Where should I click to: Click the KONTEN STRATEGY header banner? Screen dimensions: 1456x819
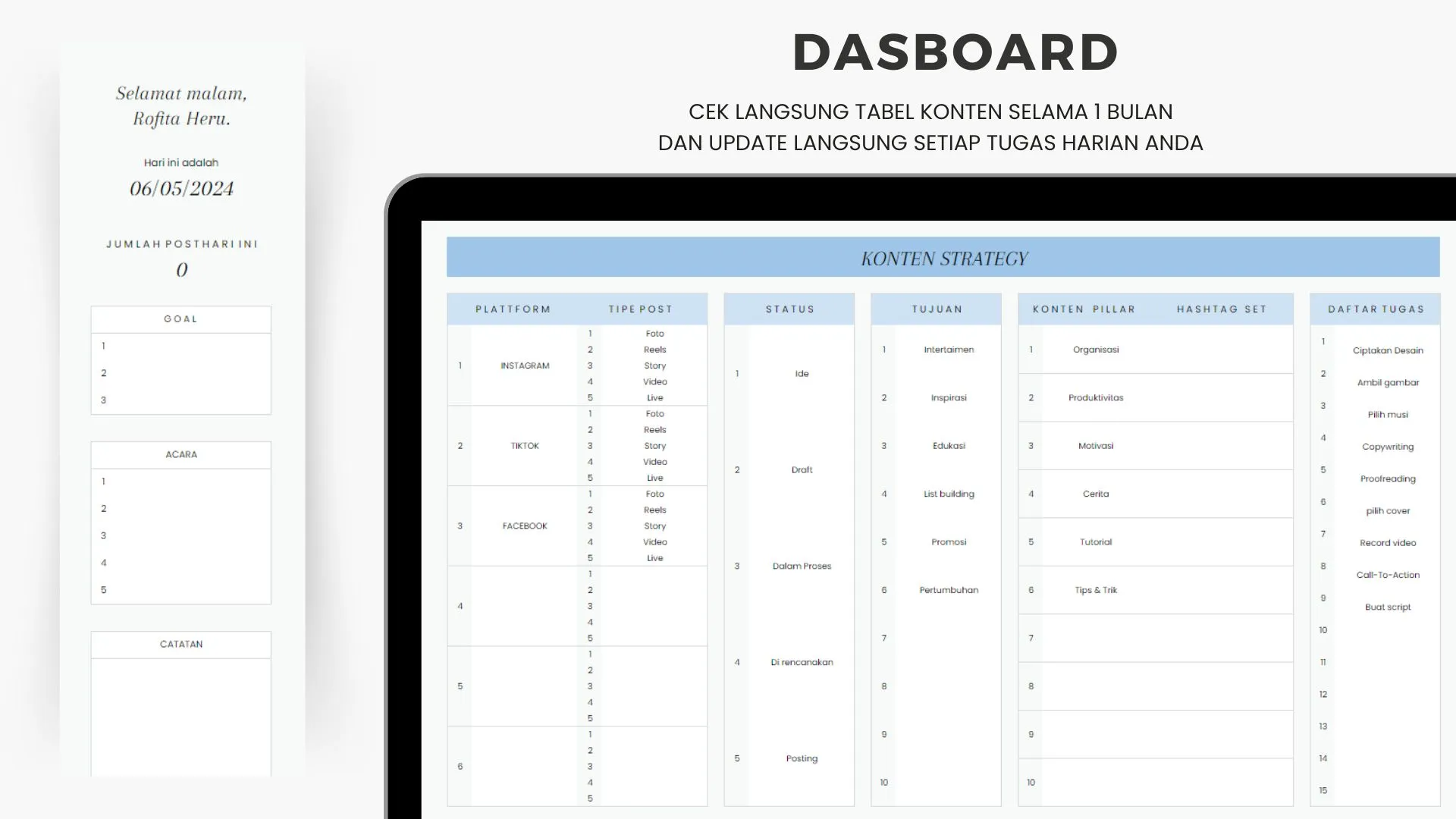coord(943,258)
